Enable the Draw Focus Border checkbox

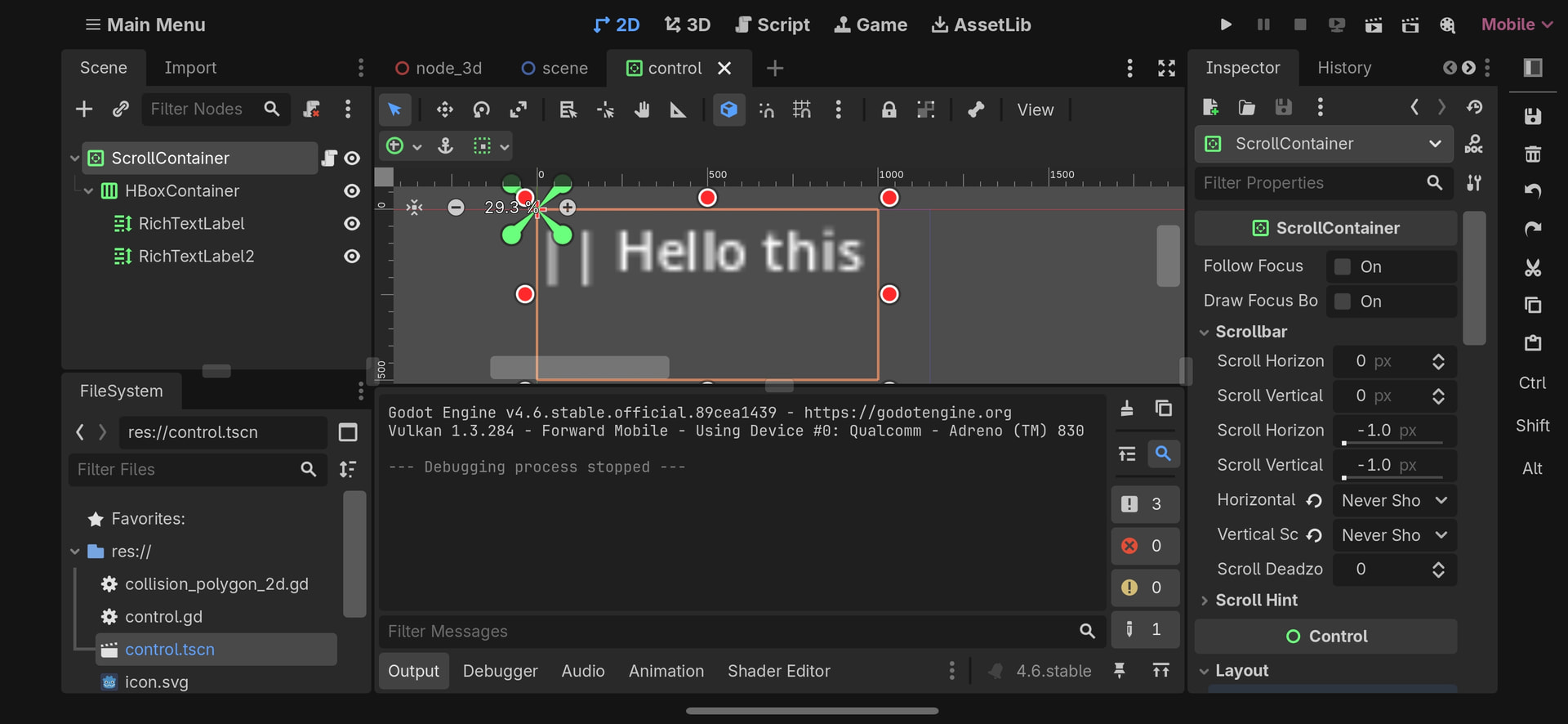pos(1342,302)
